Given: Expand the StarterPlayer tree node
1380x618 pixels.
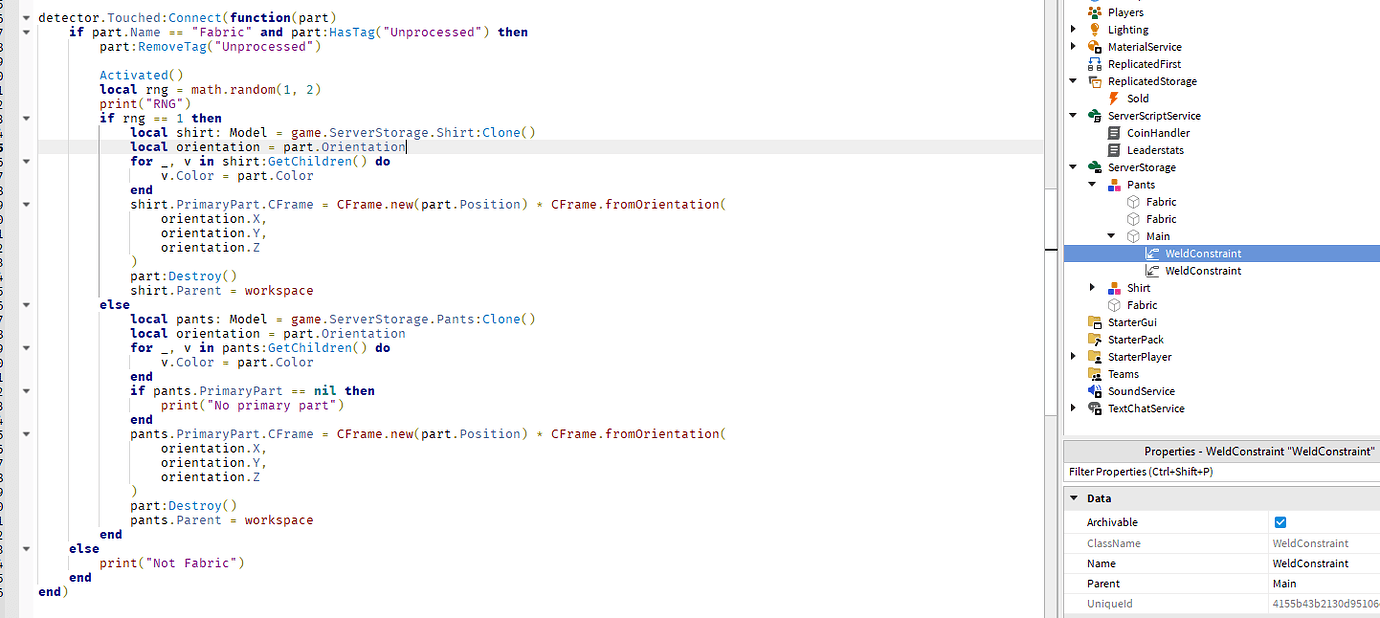Looking at the screenshot, I should (x=1074, y=356).
